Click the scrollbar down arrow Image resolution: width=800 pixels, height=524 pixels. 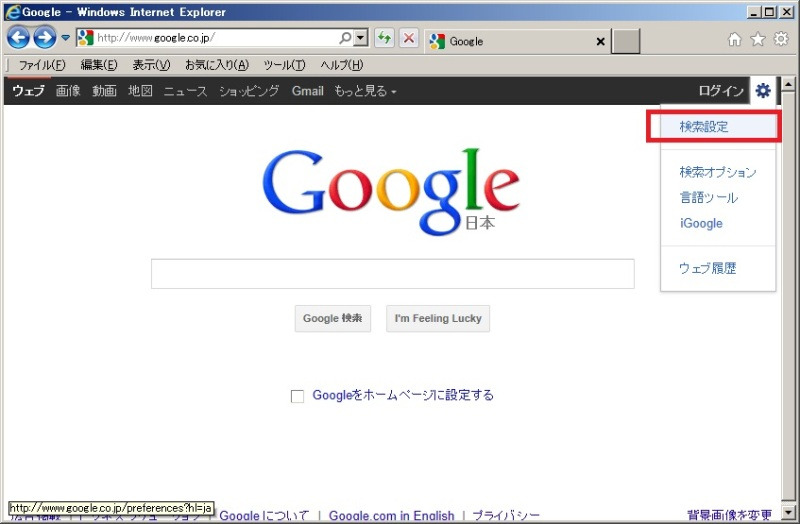point(788,512)
